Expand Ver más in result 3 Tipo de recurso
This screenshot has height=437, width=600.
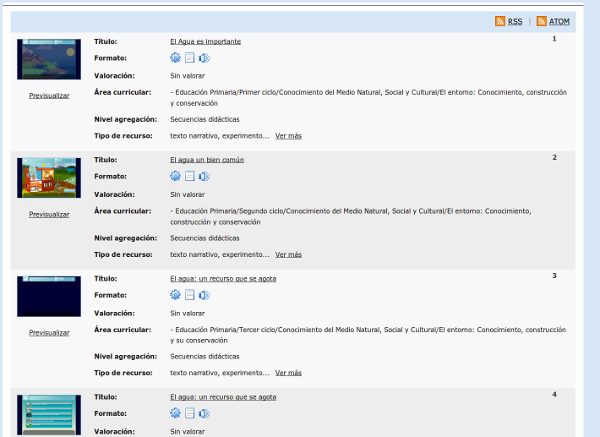tap(289, 373)
